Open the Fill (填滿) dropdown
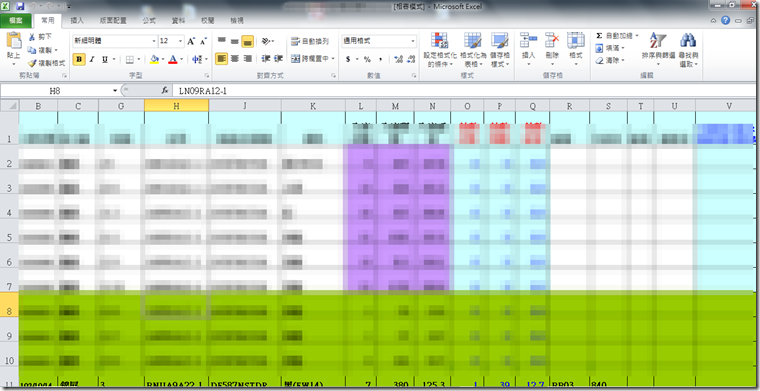This screenshot has height=391, width=760. [x=610, y=48]
